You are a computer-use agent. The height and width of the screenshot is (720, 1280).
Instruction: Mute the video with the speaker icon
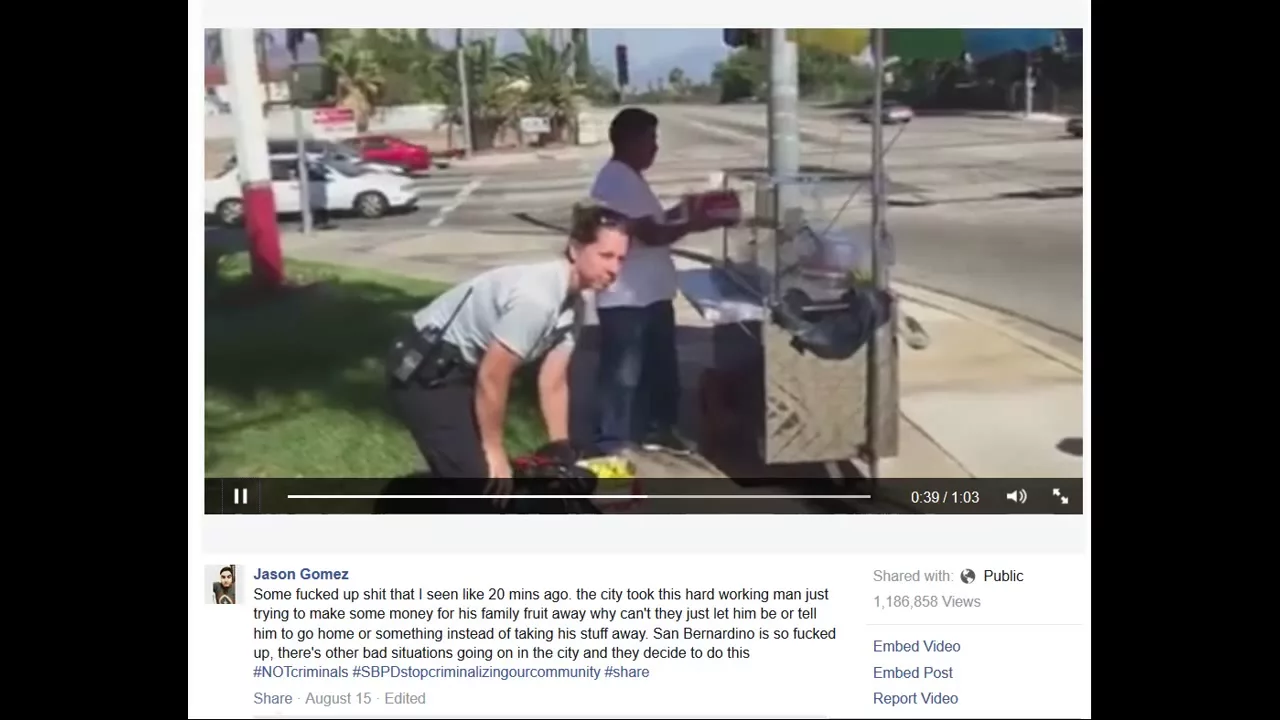(x=1016, y=496)
